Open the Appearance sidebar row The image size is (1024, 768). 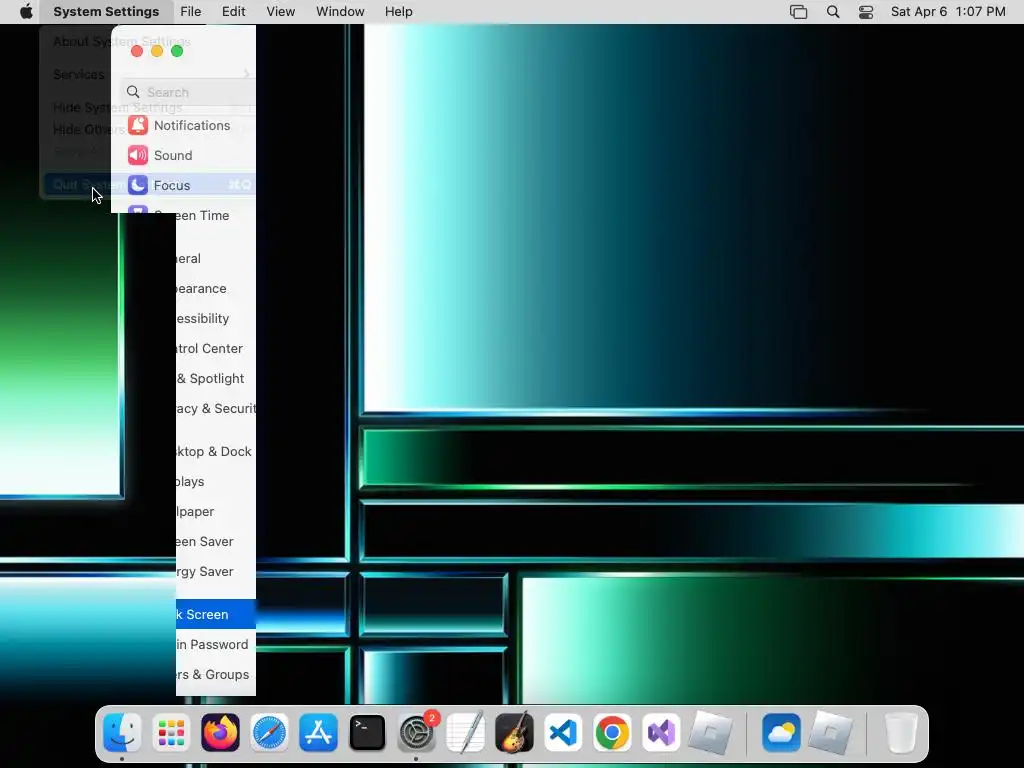216,288
